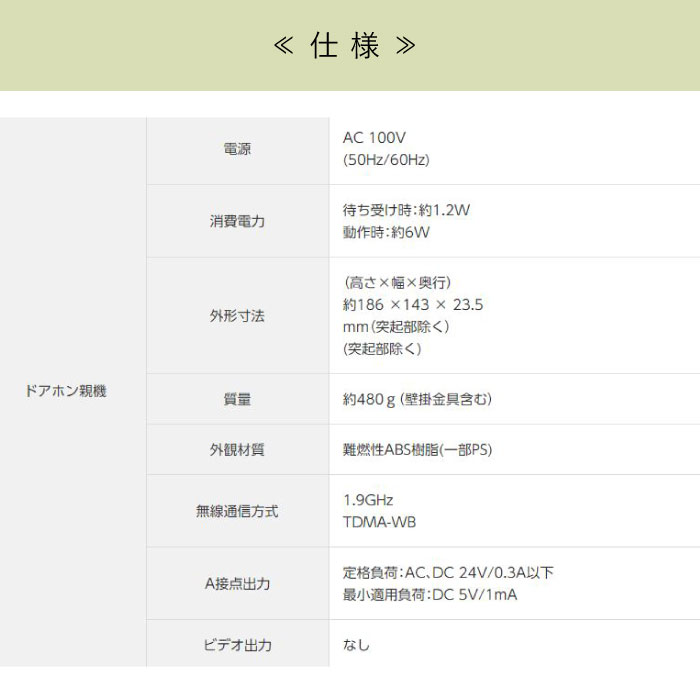Screen dimensions: 700x700
Task: Click the ビデオ出力 label cell
Action: coord(237,645)
